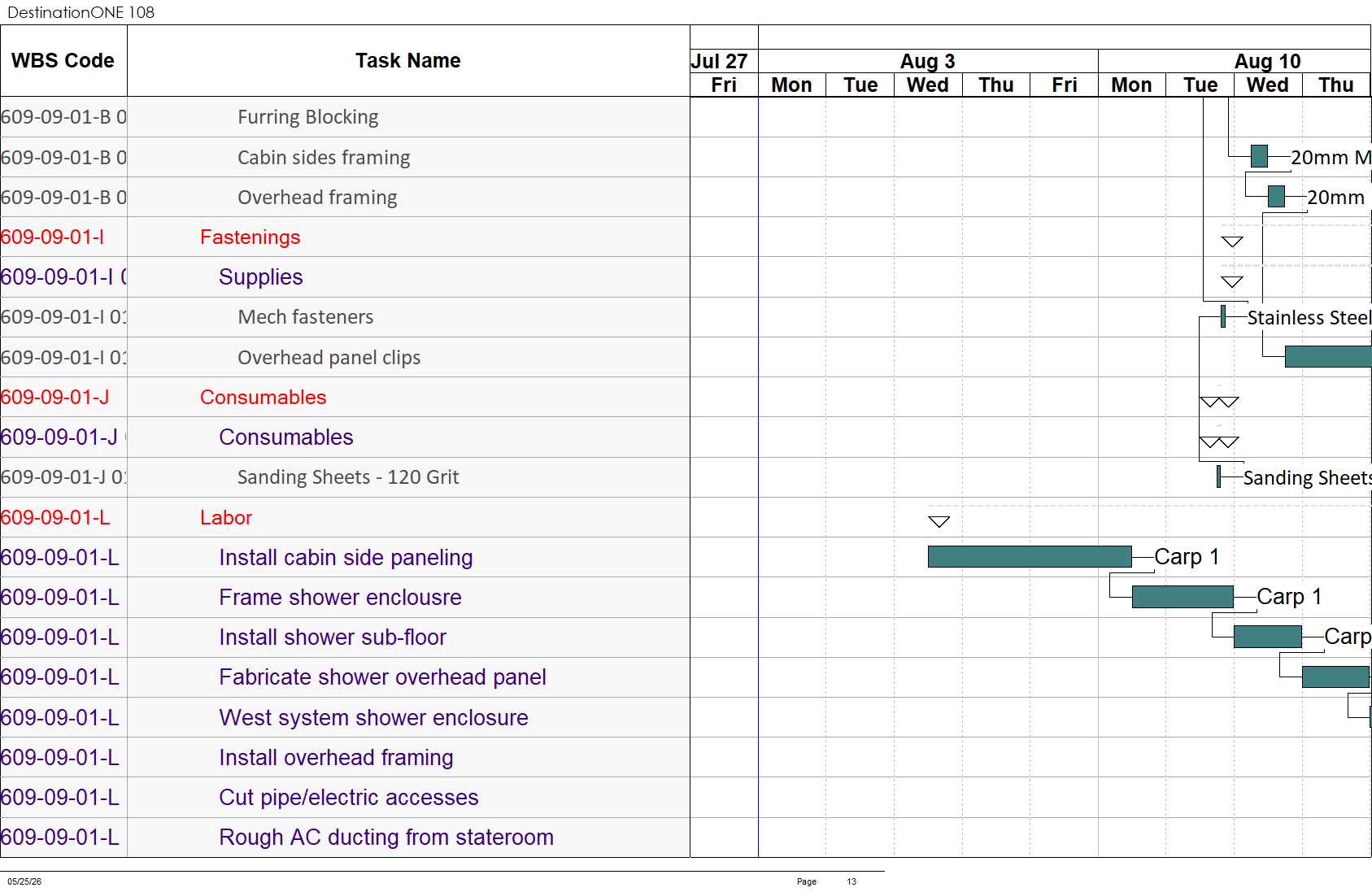Click the WBS Code column header

[x=63, y=61]
